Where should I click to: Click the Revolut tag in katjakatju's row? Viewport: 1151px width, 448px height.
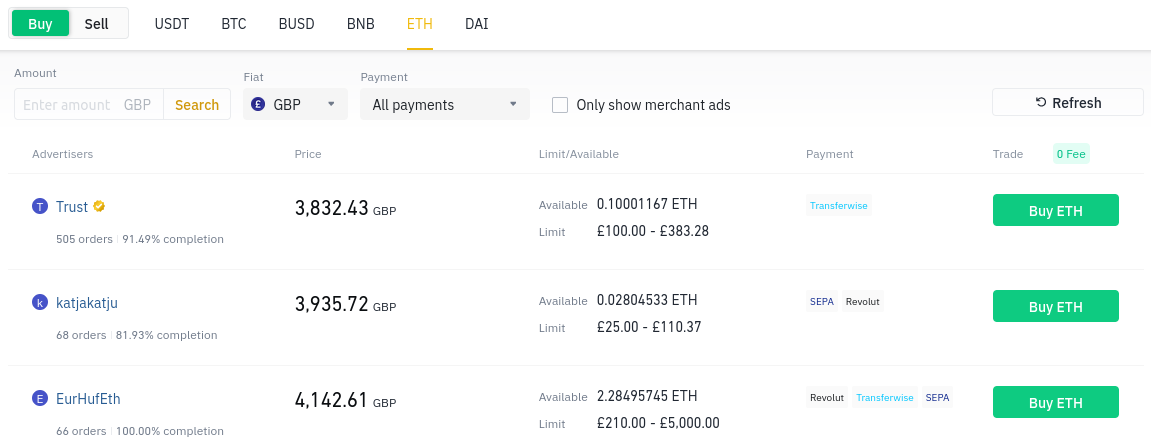(x=862, y=302)
